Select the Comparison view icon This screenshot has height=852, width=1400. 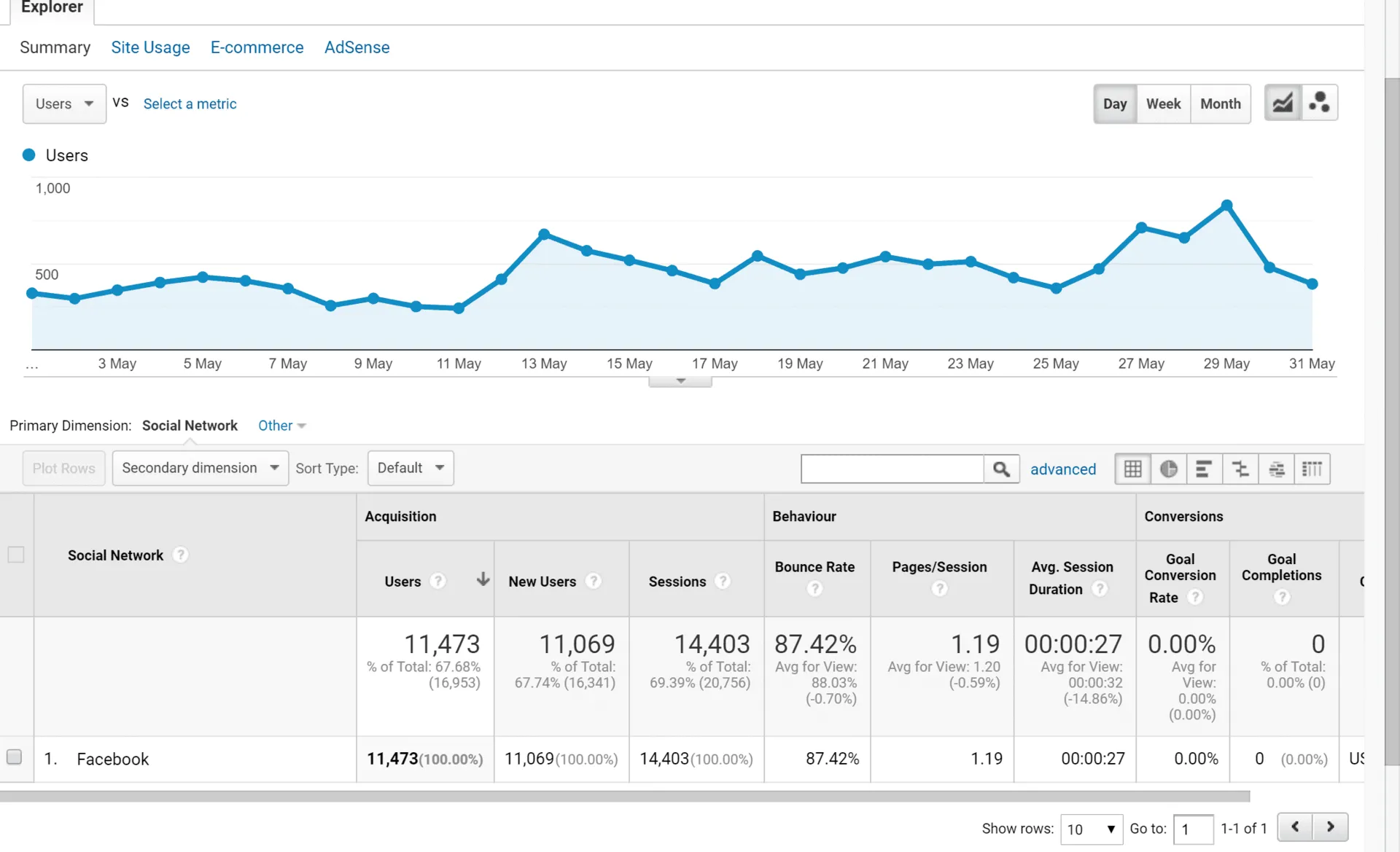1240,469
